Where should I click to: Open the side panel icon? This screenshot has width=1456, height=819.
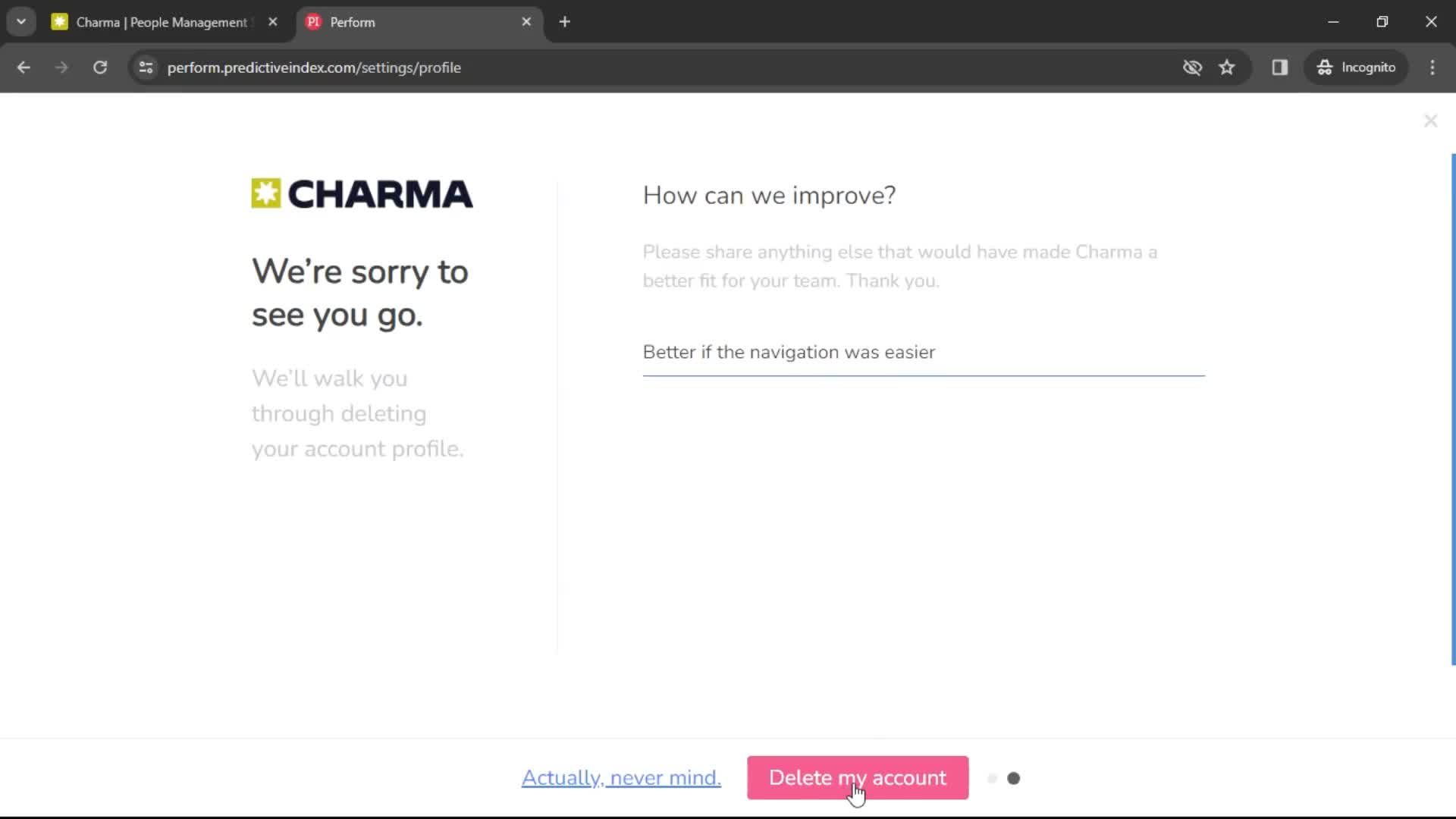pyautogui.click(x=1280, y=67)
